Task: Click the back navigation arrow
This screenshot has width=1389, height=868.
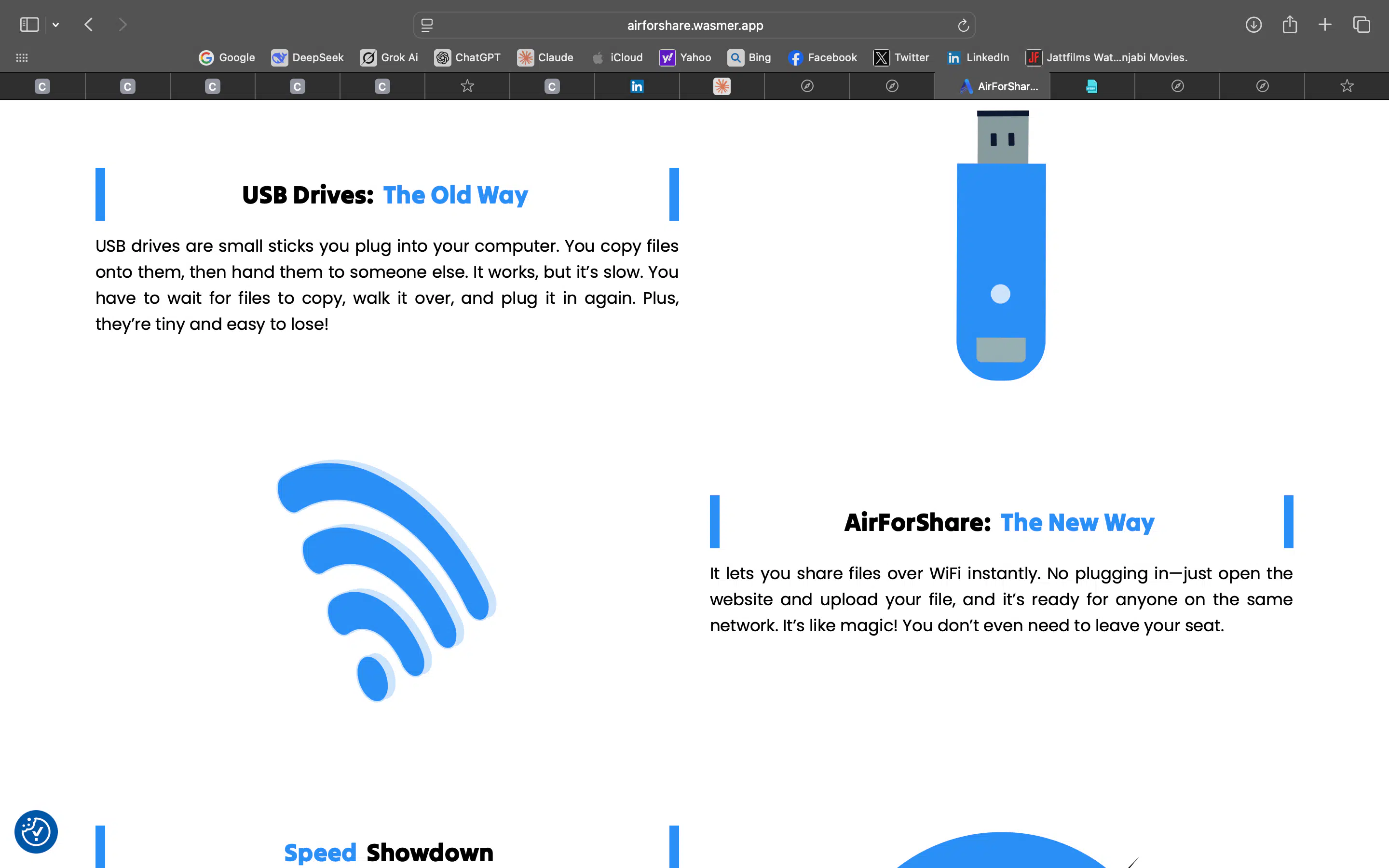Action: [89, 25]
